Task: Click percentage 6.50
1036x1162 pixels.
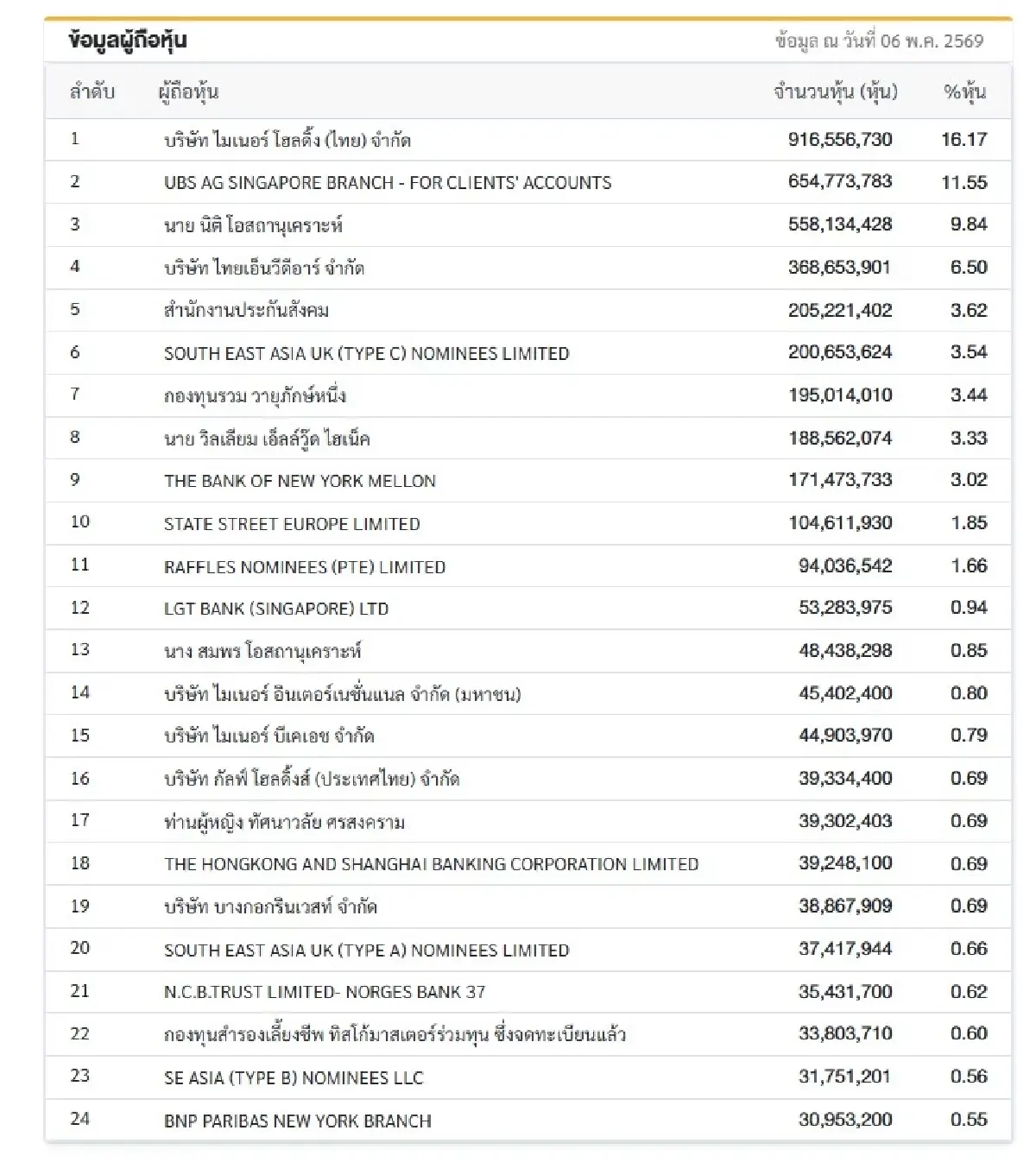Action: [x=969, y=267]
